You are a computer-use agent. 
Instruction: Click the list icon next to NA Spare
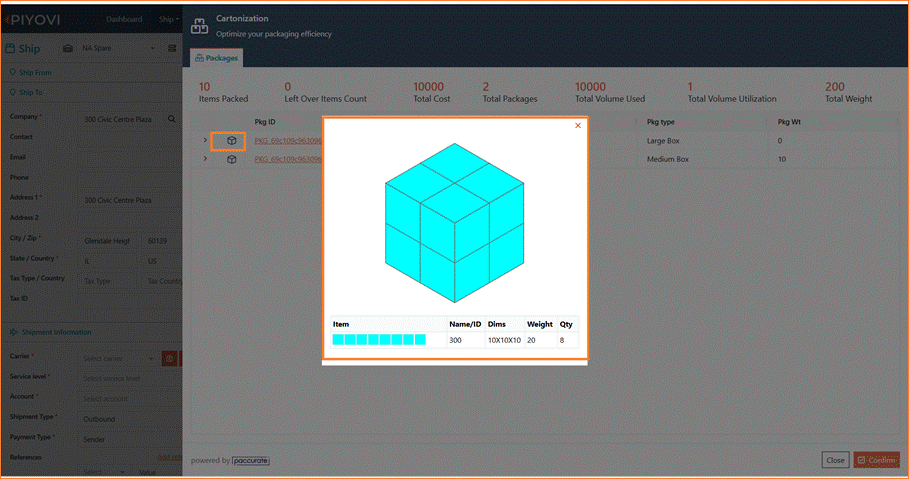click(x=172, y=49)
